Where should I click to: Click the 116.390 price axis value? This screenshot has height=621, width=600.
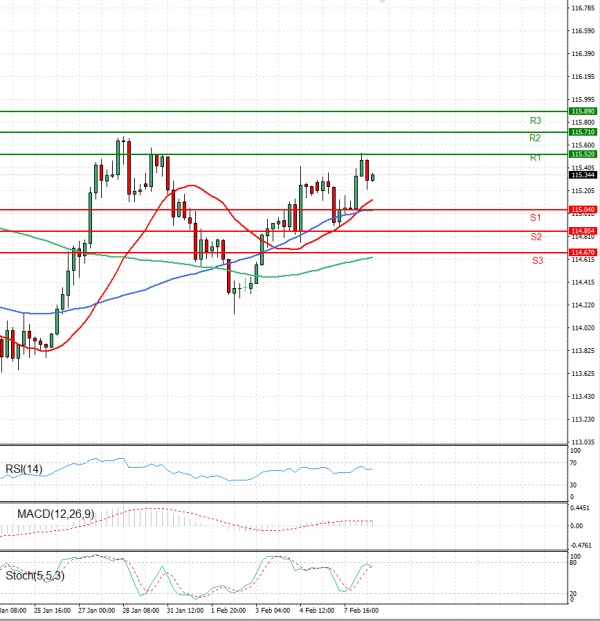[583, 53]
